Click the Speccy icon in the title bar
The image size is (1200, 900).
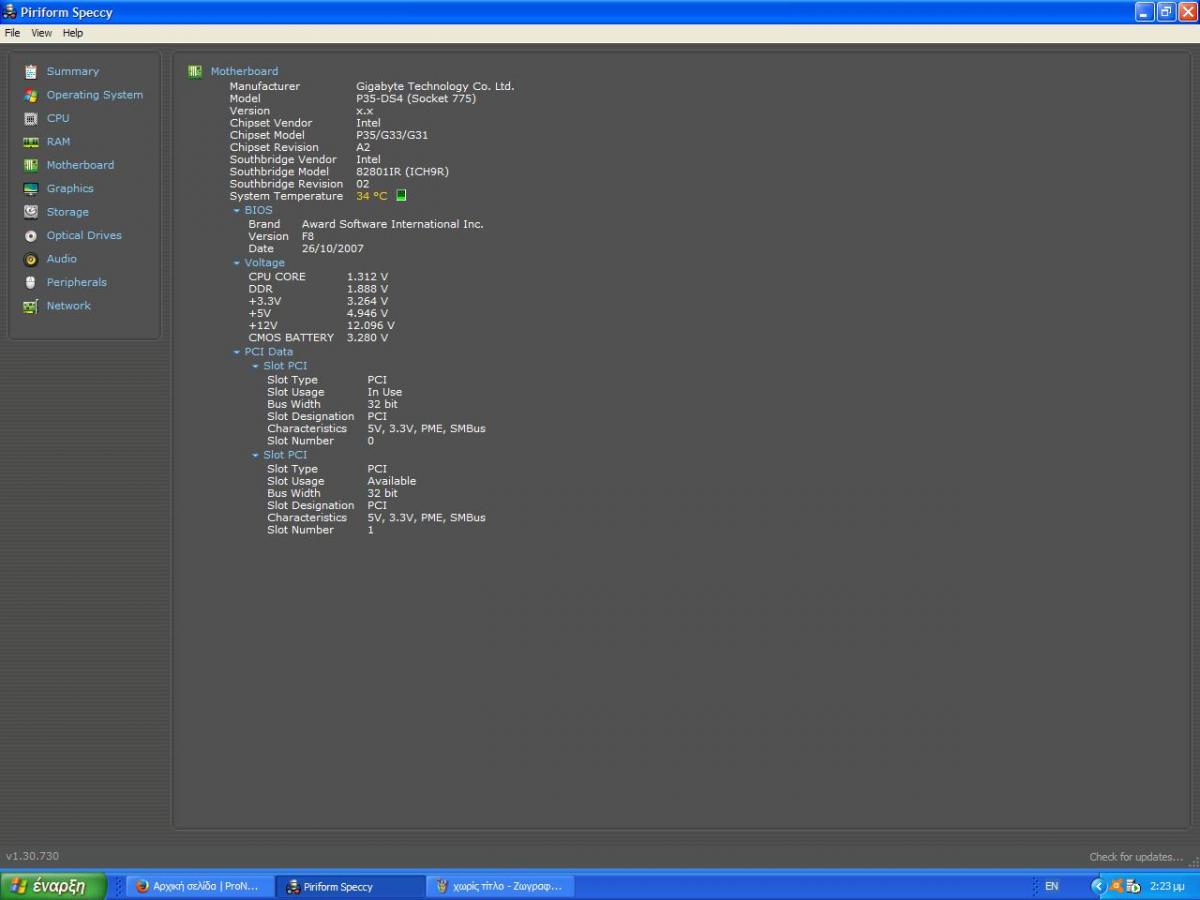coord(10,12)
